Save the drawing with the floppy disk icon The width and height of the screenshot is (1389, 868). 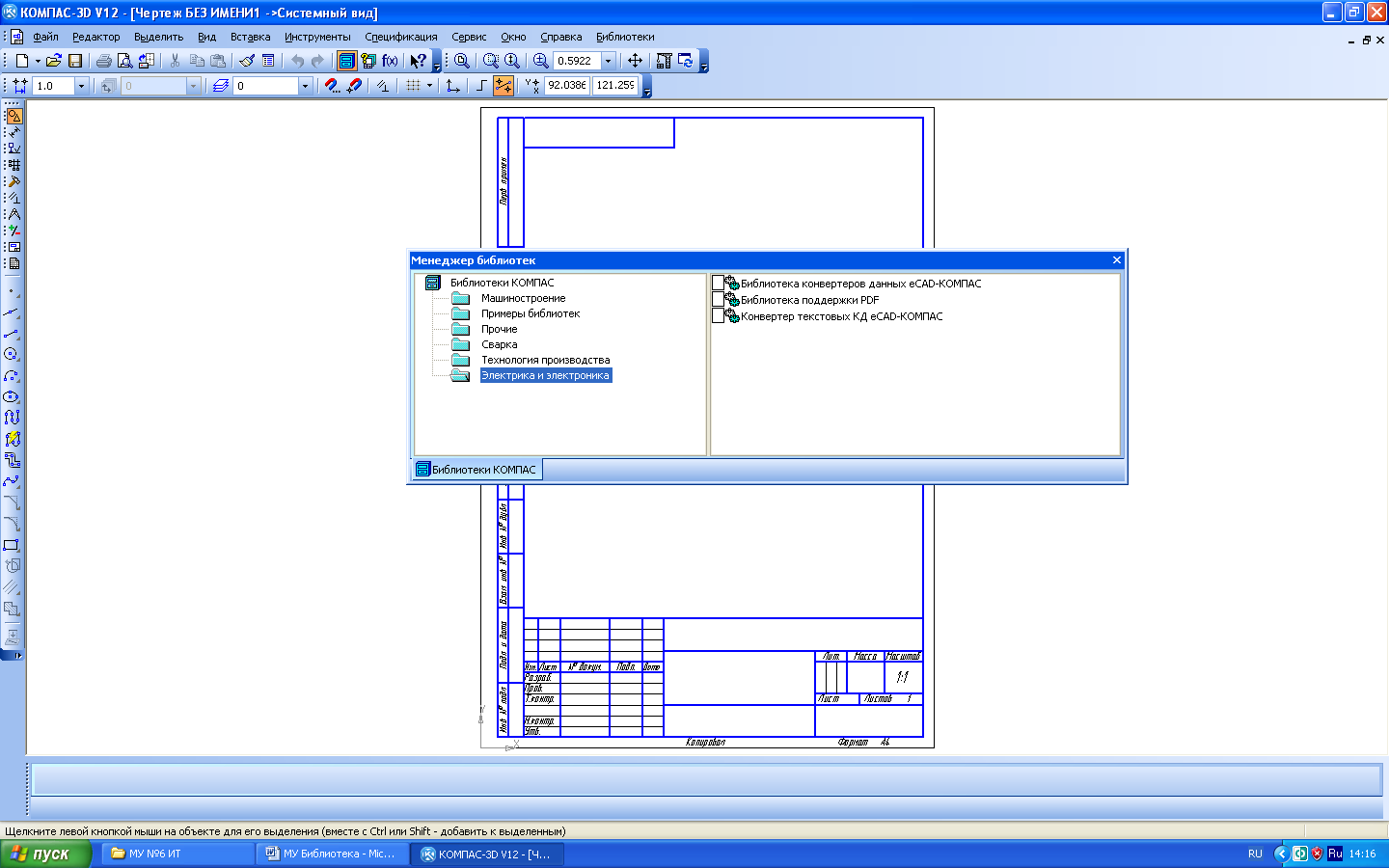coord(75,61)
